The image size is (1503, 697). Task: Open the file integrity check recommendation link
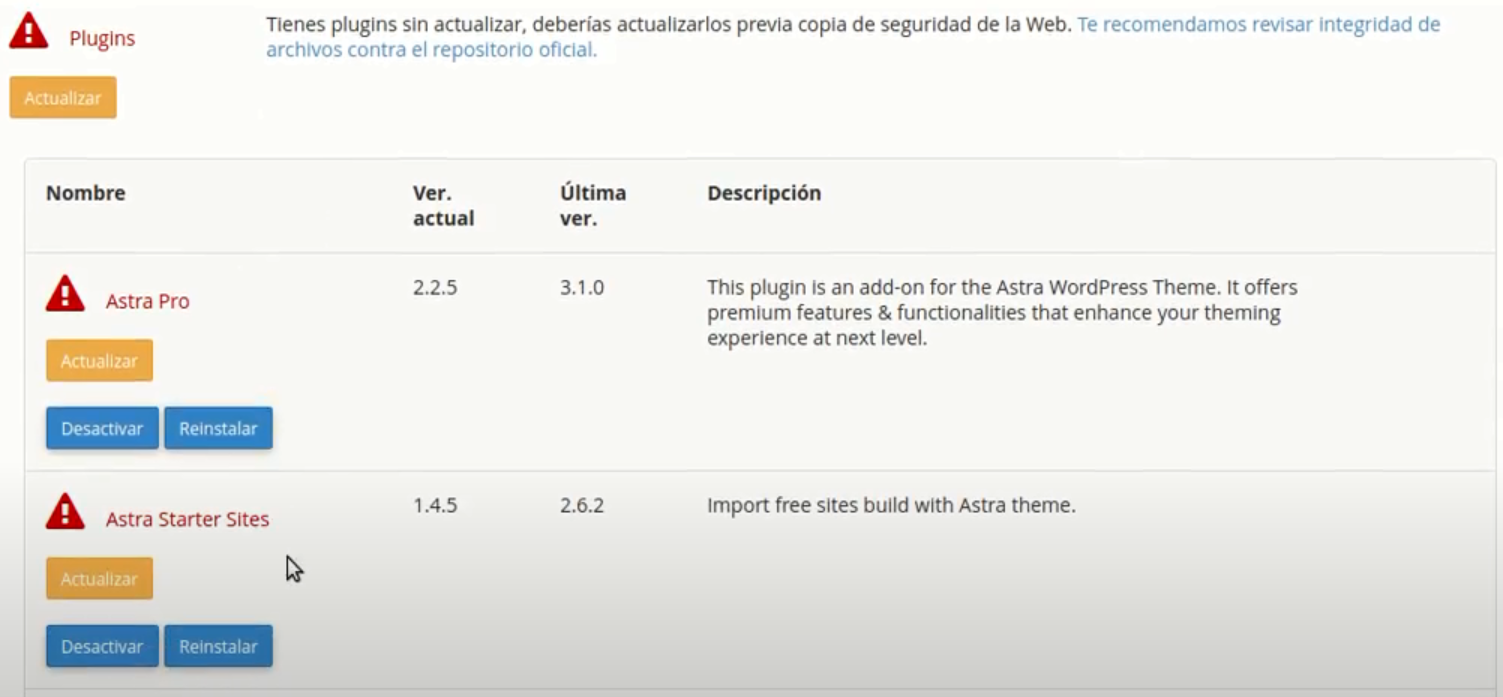(x=853, y=36)
